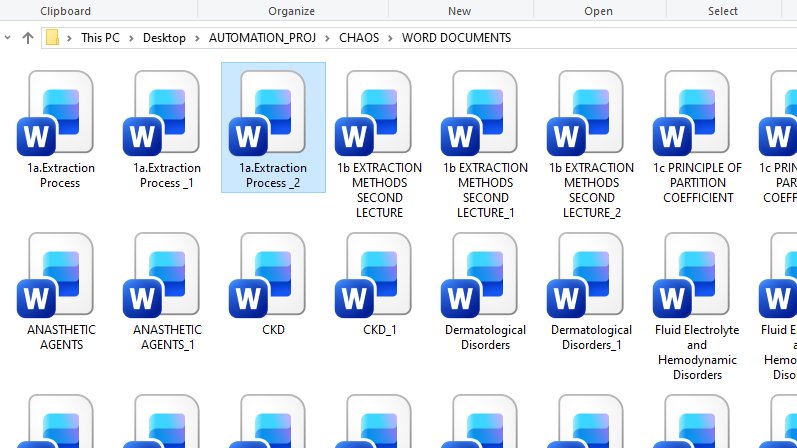Viewport: 797px width, 448px height.
Task: Click the ANASTHETIC AGENTS_1 file name label
Action: pos(167,337)
